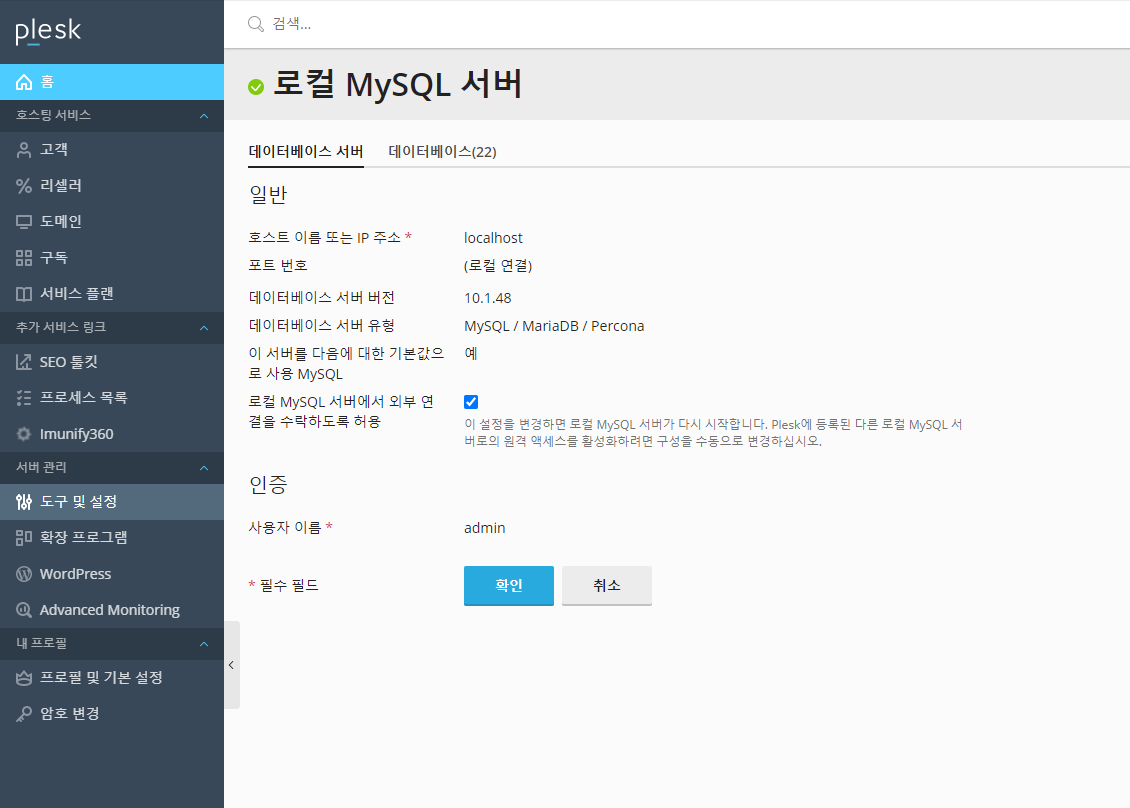Click the green server status check icon
Image resolution: width=1130 pixels, height=808 pixels.
click(256, 87)
